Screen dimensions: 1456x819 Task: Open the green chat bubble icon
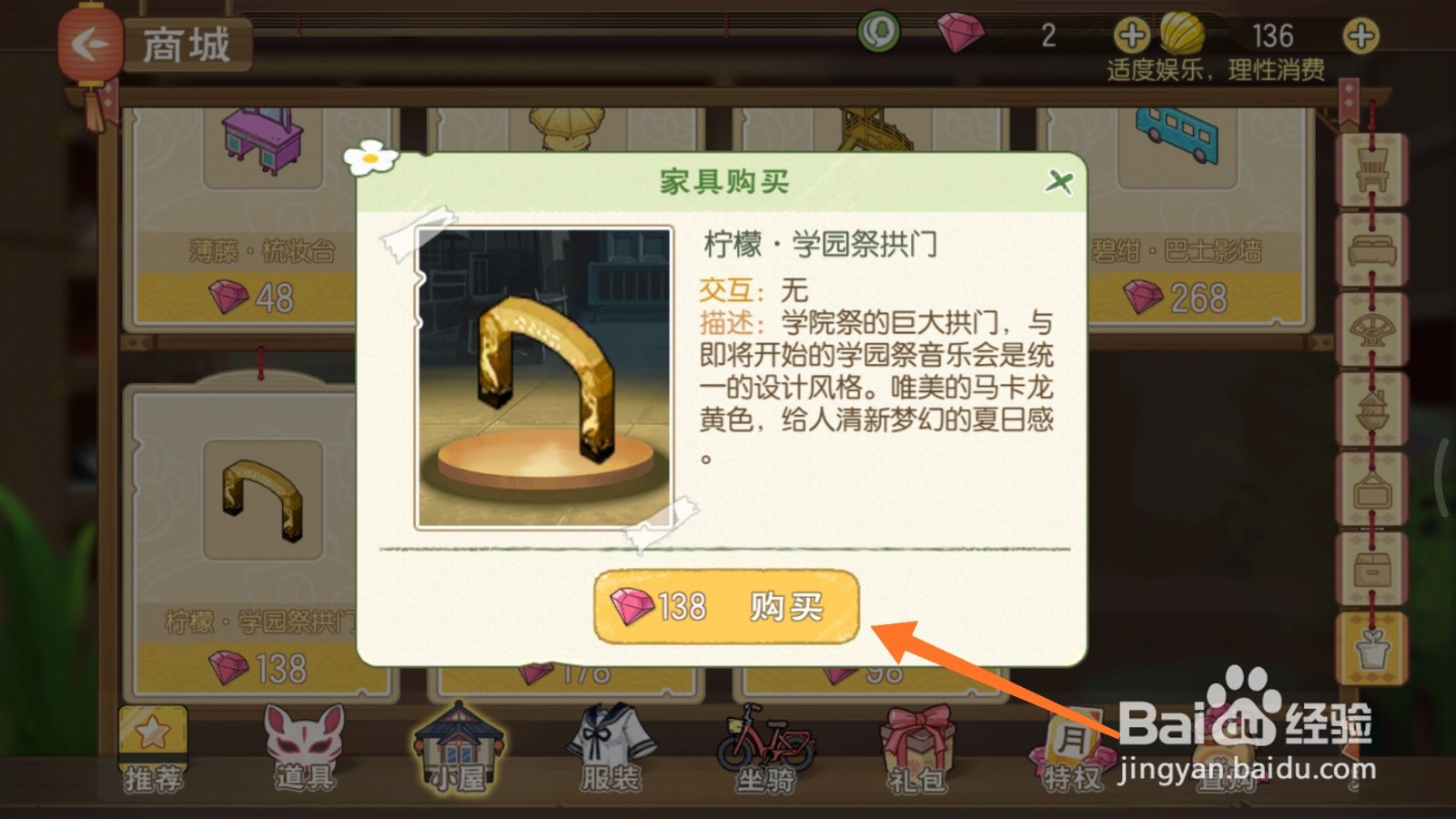[x=879, y=33]
